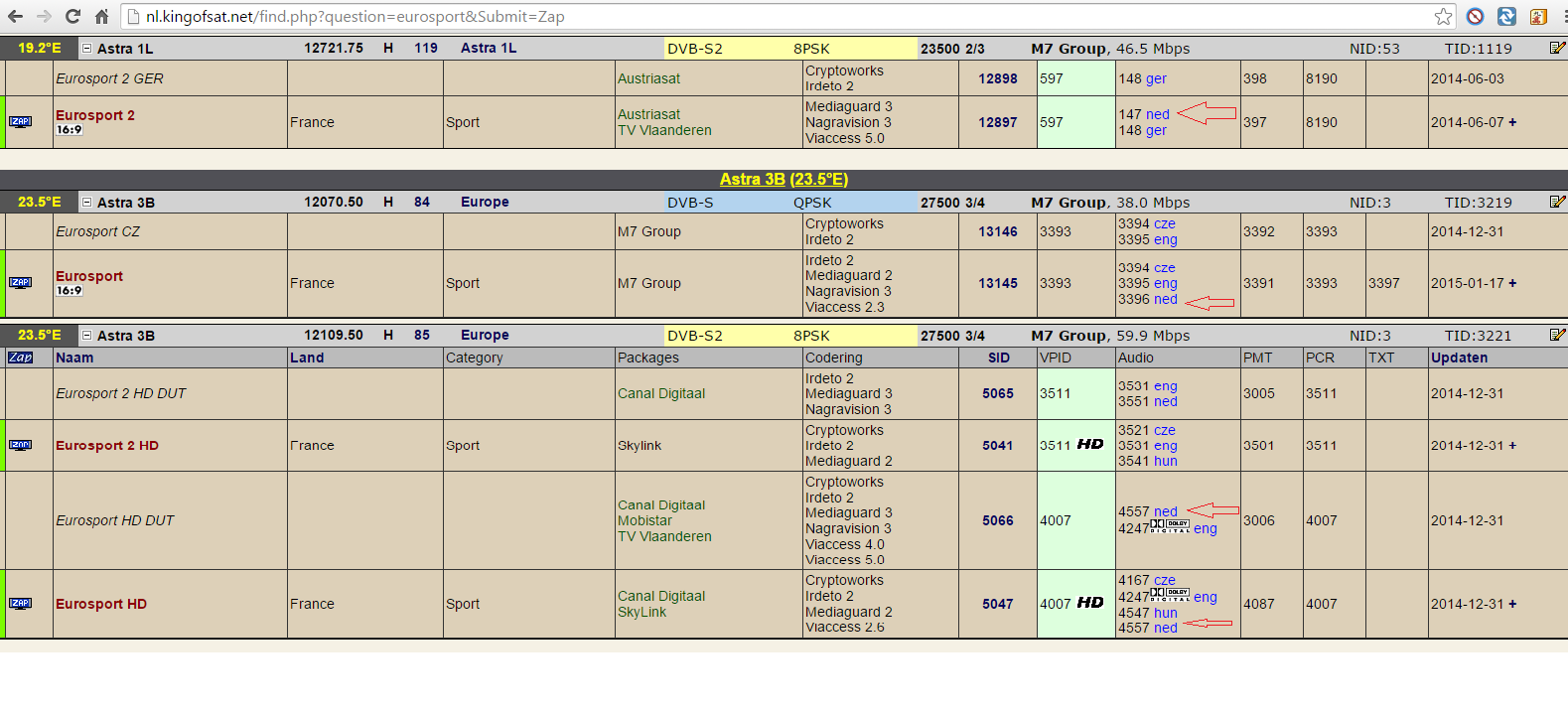The height and width of the screenshot is (715, 1568).
Task: Open the Astra 1L beam link after 119
Action: pyautogui.click(x=489, y=48)
